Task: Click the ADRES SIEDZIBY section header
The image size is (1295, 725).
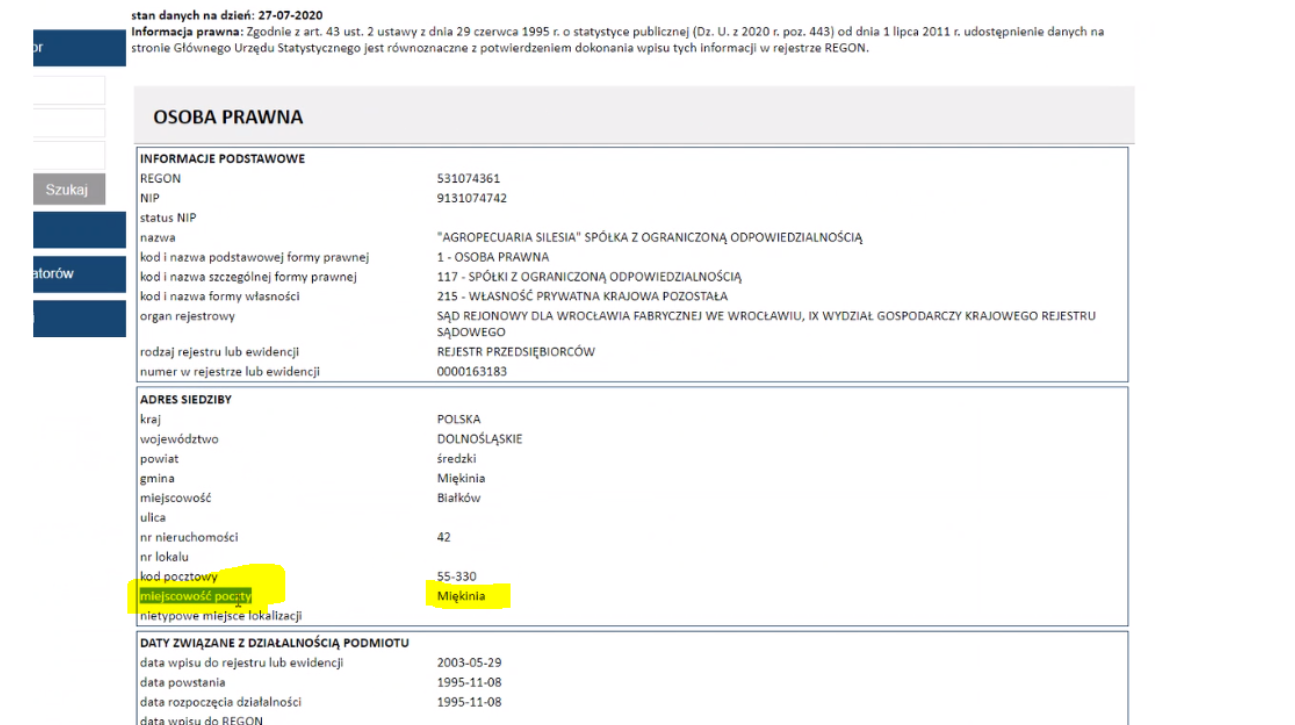Action: point(184,400)
